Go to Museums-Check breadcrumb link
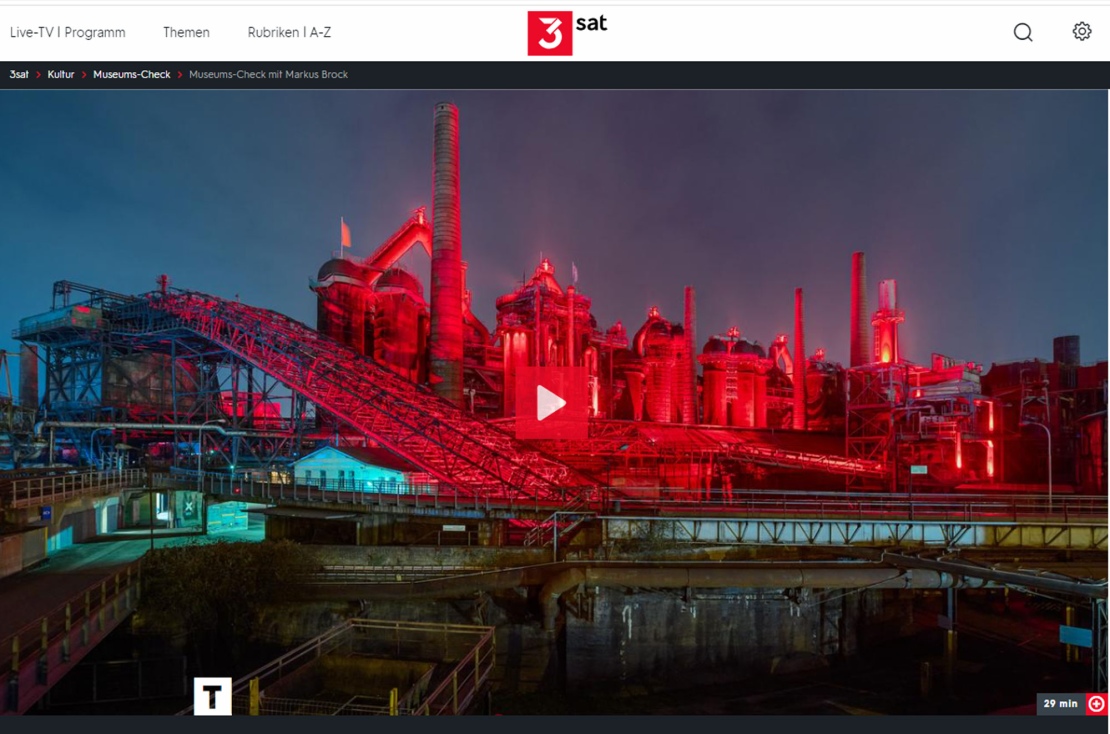This screenshot has width=1110, height=734. [x=132, y=75]
